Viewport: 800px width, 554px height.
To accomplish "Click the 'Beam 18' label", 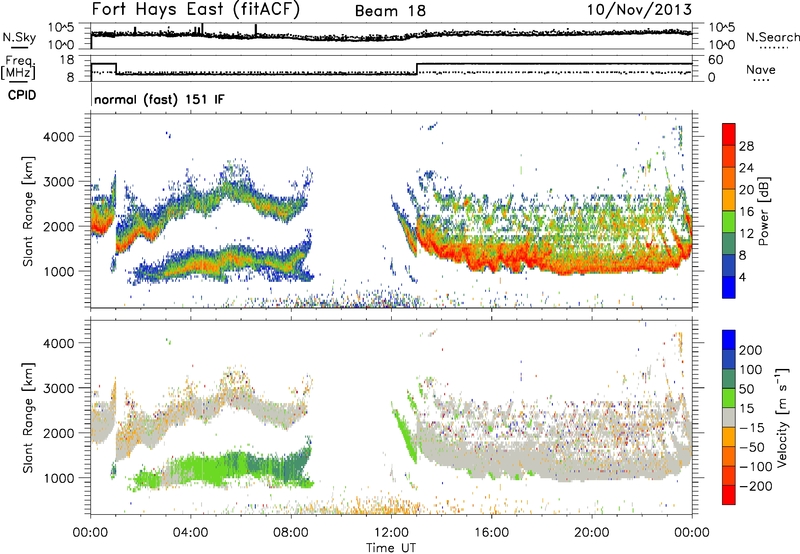I will tap(390, 11).
